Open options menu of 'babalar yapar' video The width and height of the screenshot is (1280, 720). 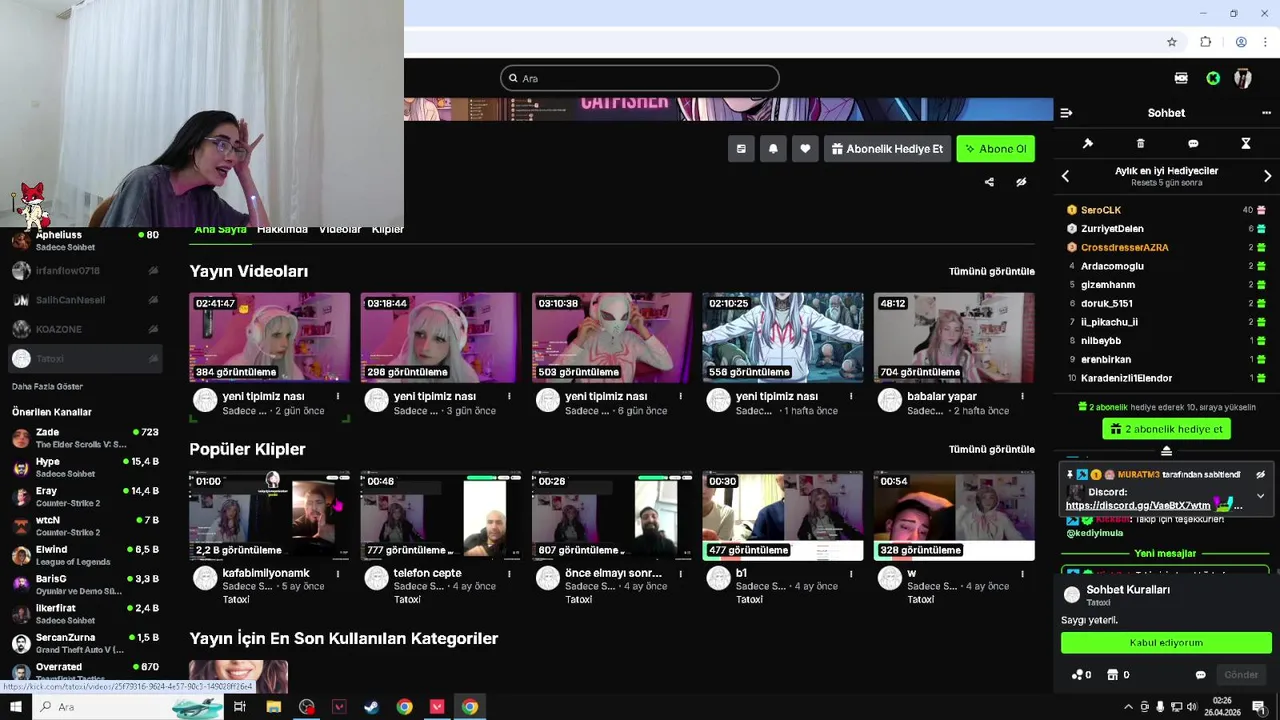(1022, 396)
